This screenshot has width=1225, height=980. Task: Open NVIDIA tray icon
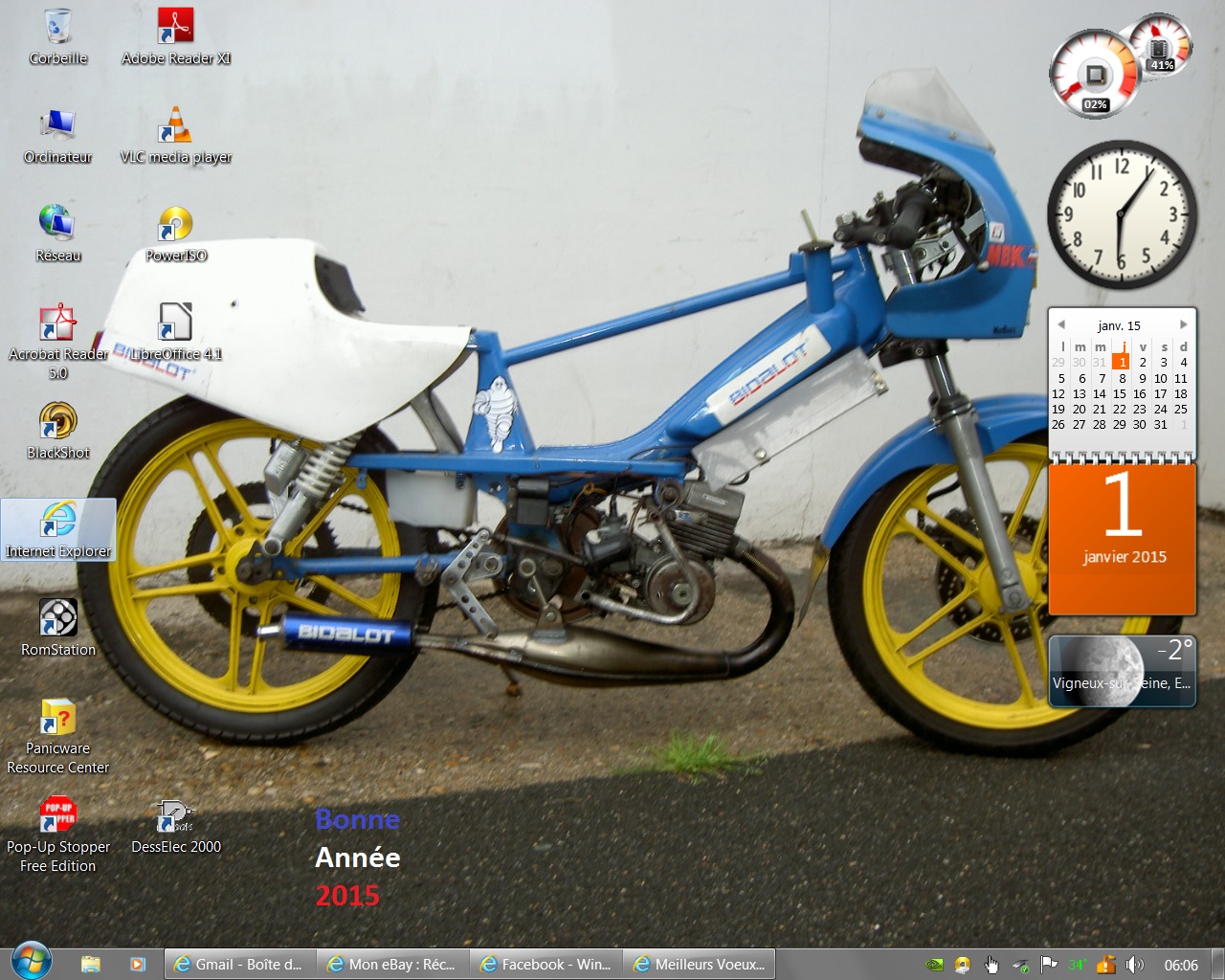tap(935, 965)
